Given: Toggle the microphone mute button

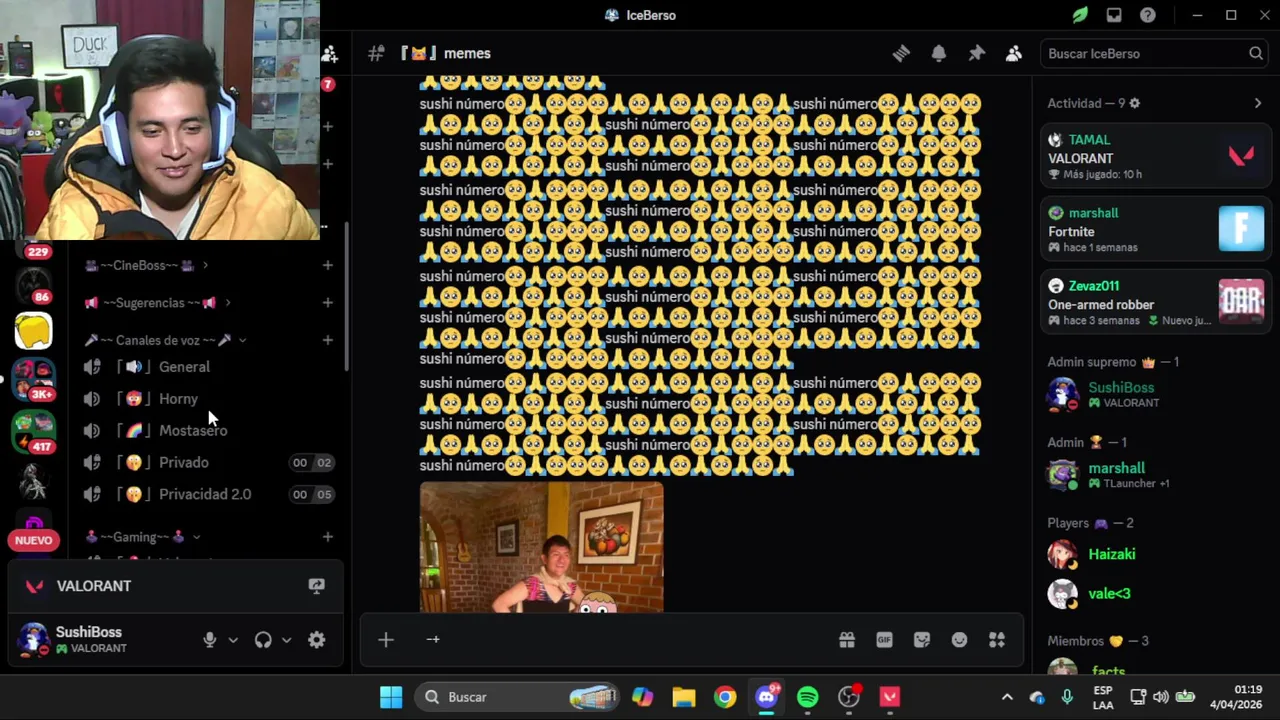Looking at the screenshot, I should pyautogui.click(x=210, y=640).
